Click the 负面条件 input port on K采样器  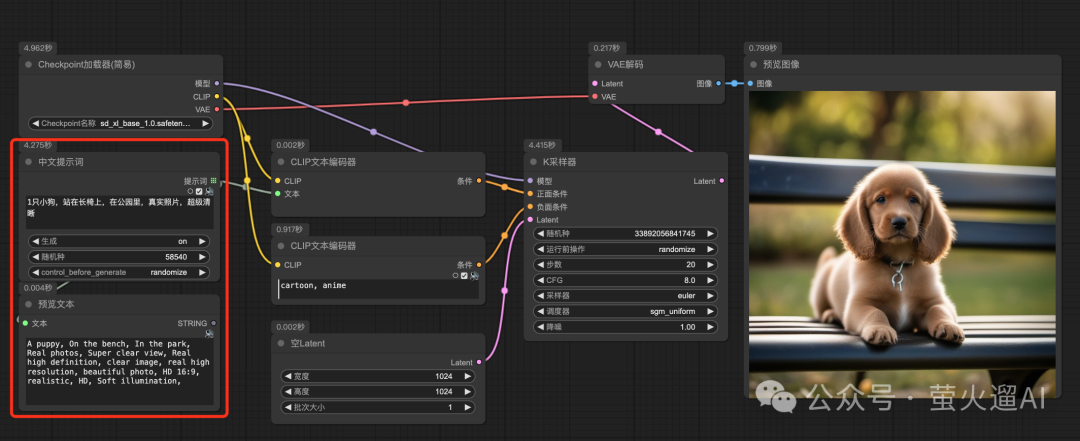point(530,207)
